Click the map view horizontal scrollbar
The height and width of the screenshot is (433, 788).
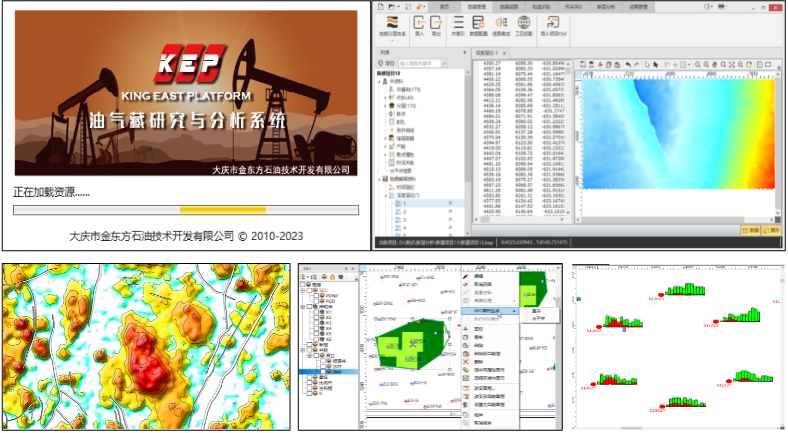(675, 220)
